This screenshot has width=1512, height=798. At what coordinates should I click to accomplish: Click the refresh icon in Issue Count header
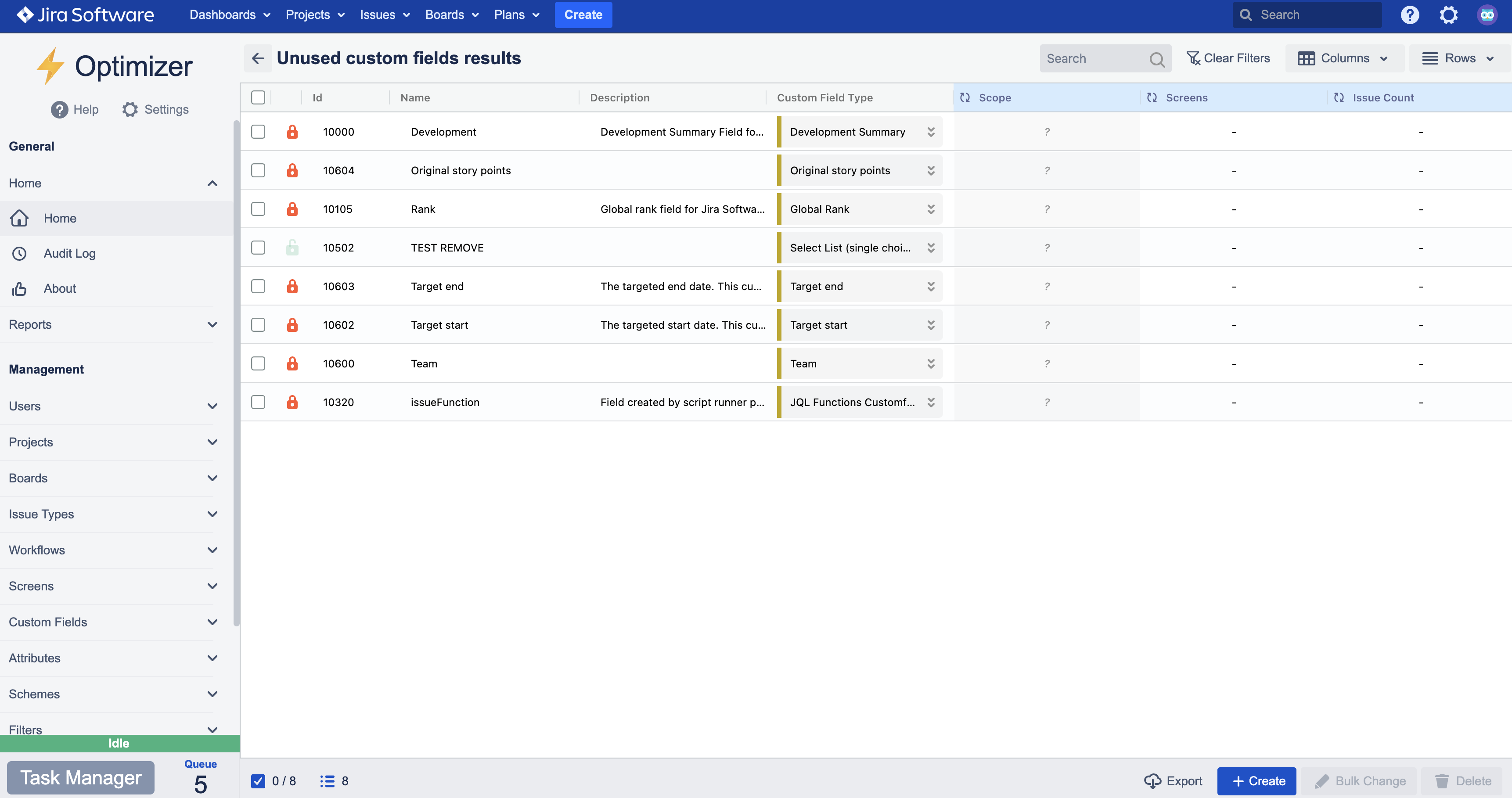(x=1339, y=97)
